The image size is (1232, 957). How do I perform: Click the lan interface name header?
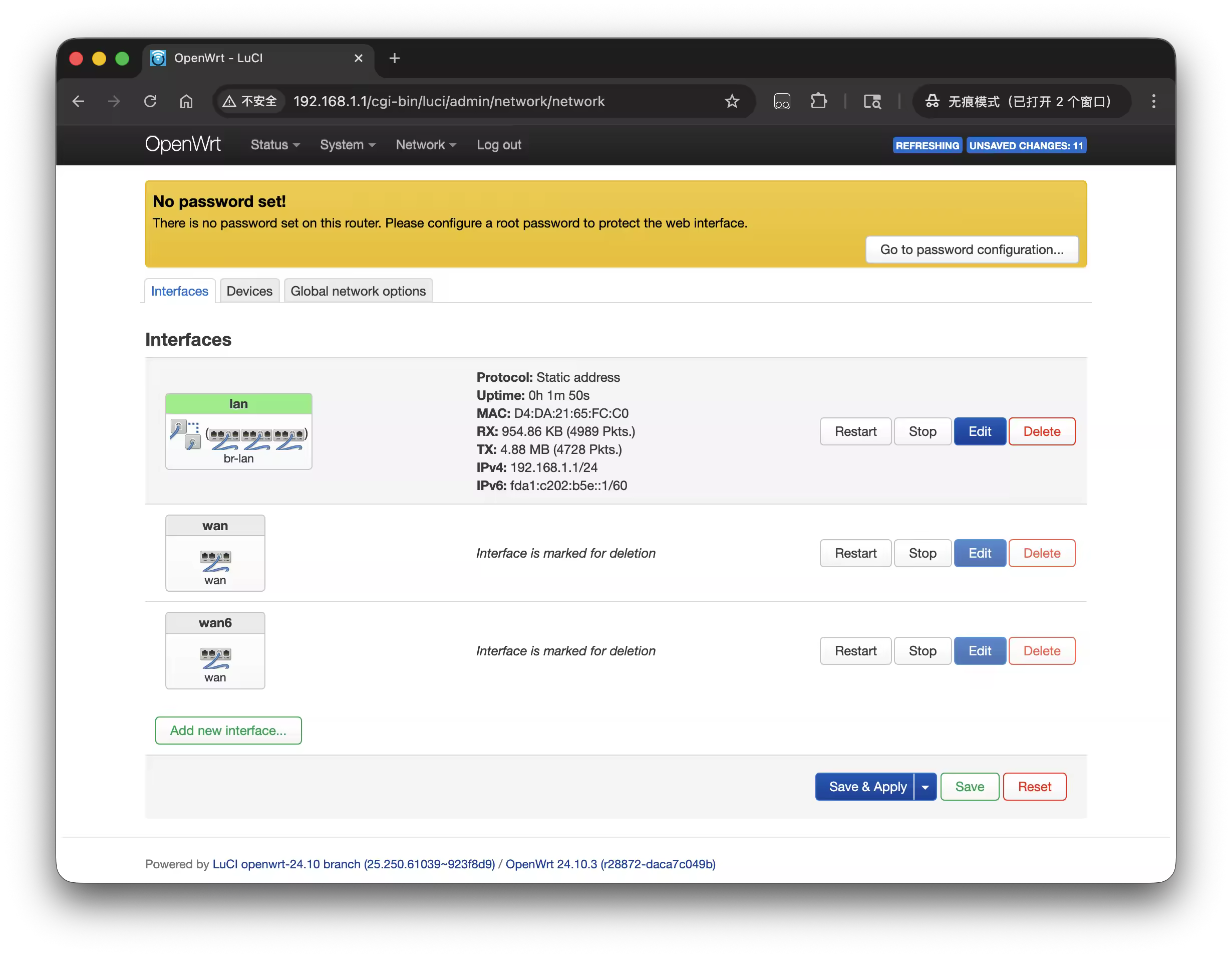tap(238, 404)
